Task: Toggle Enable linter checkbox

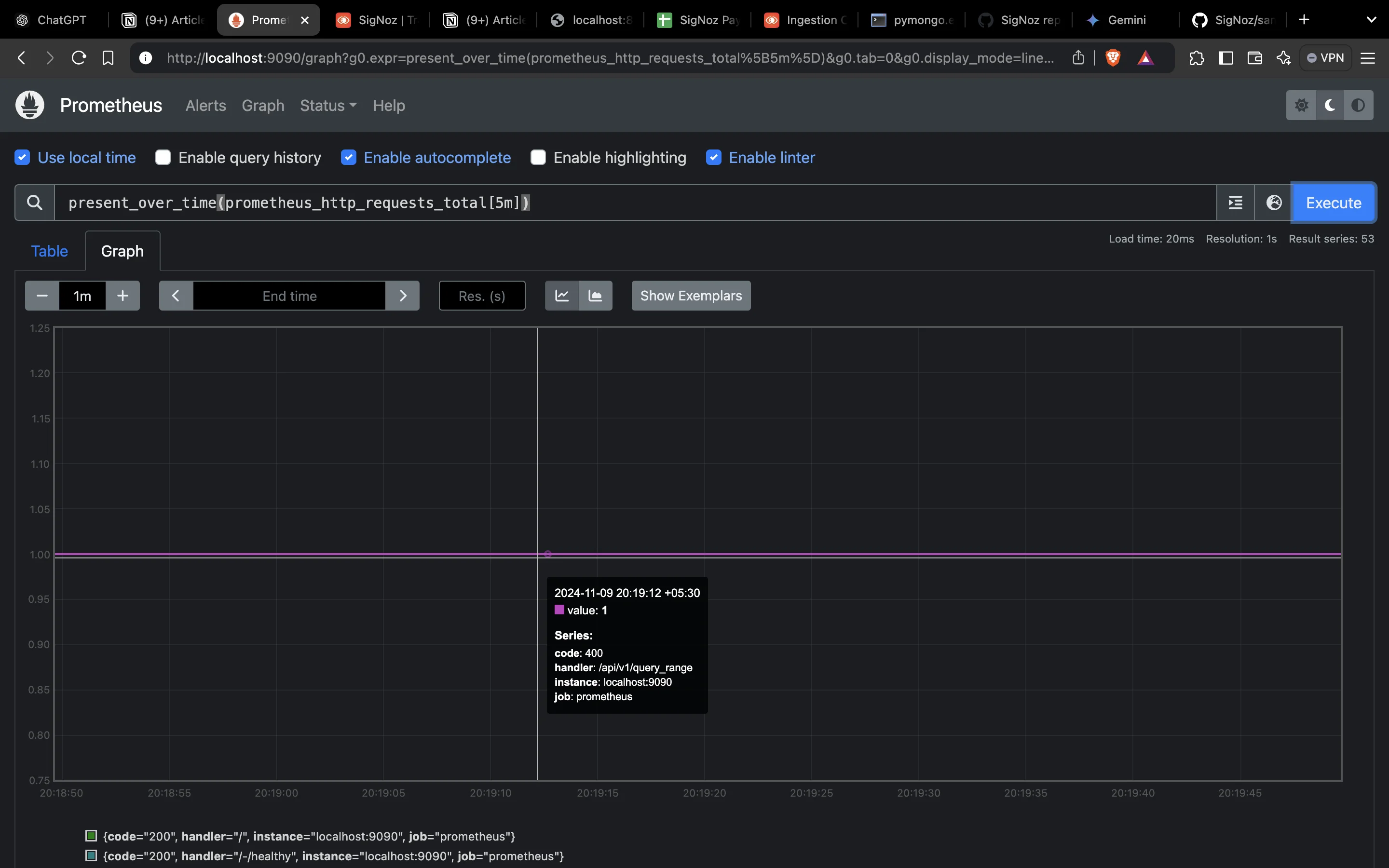Action: (x=713, y=157)
